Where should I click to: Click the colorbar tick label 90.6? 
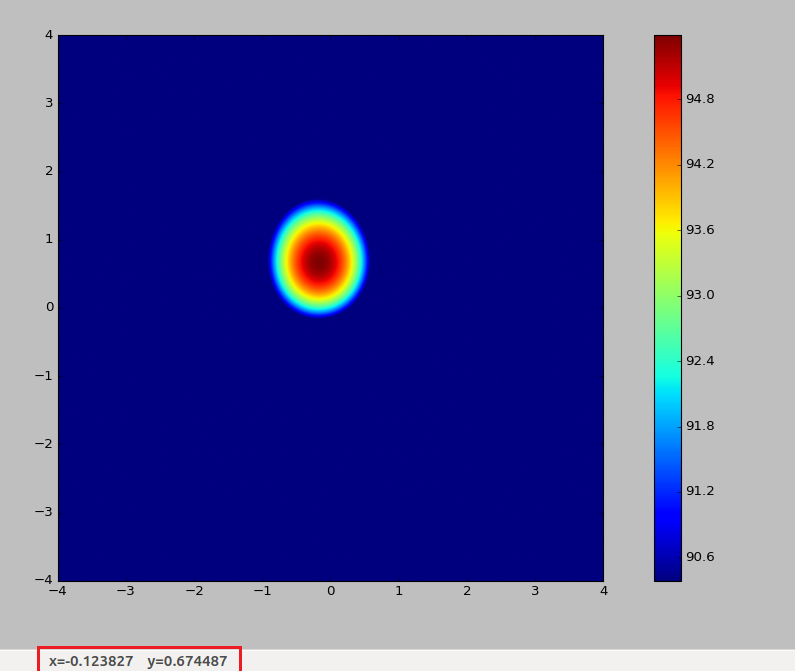pos(700,557)
